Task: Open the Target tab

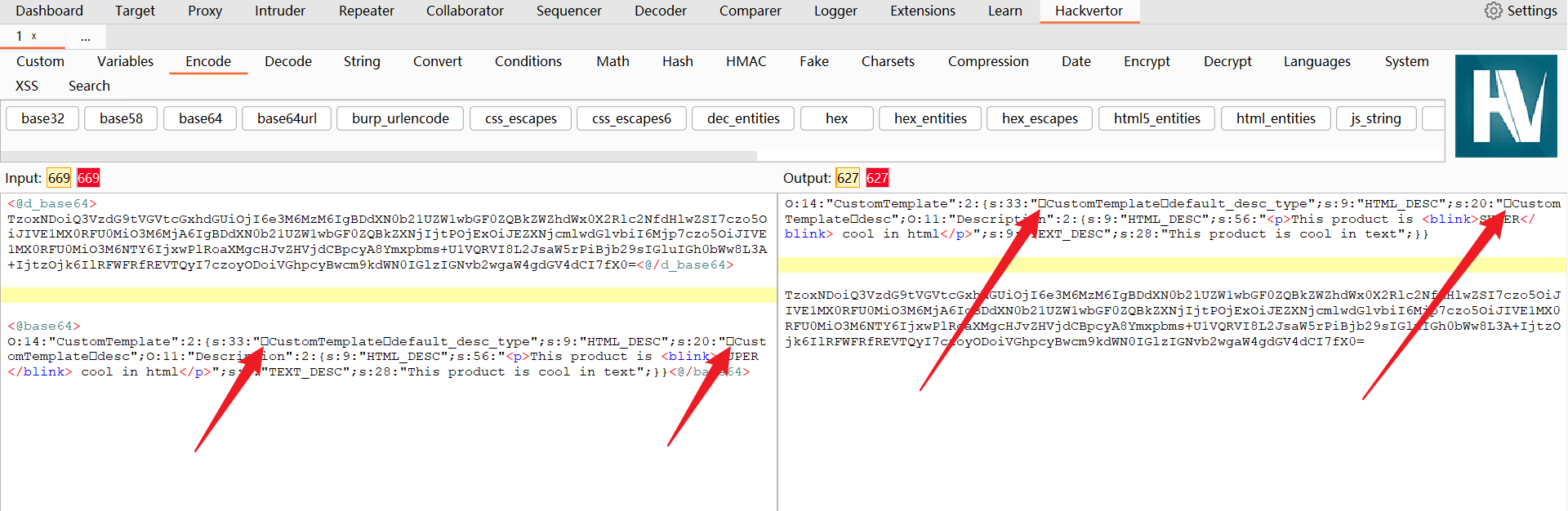Action: (135, 11)
